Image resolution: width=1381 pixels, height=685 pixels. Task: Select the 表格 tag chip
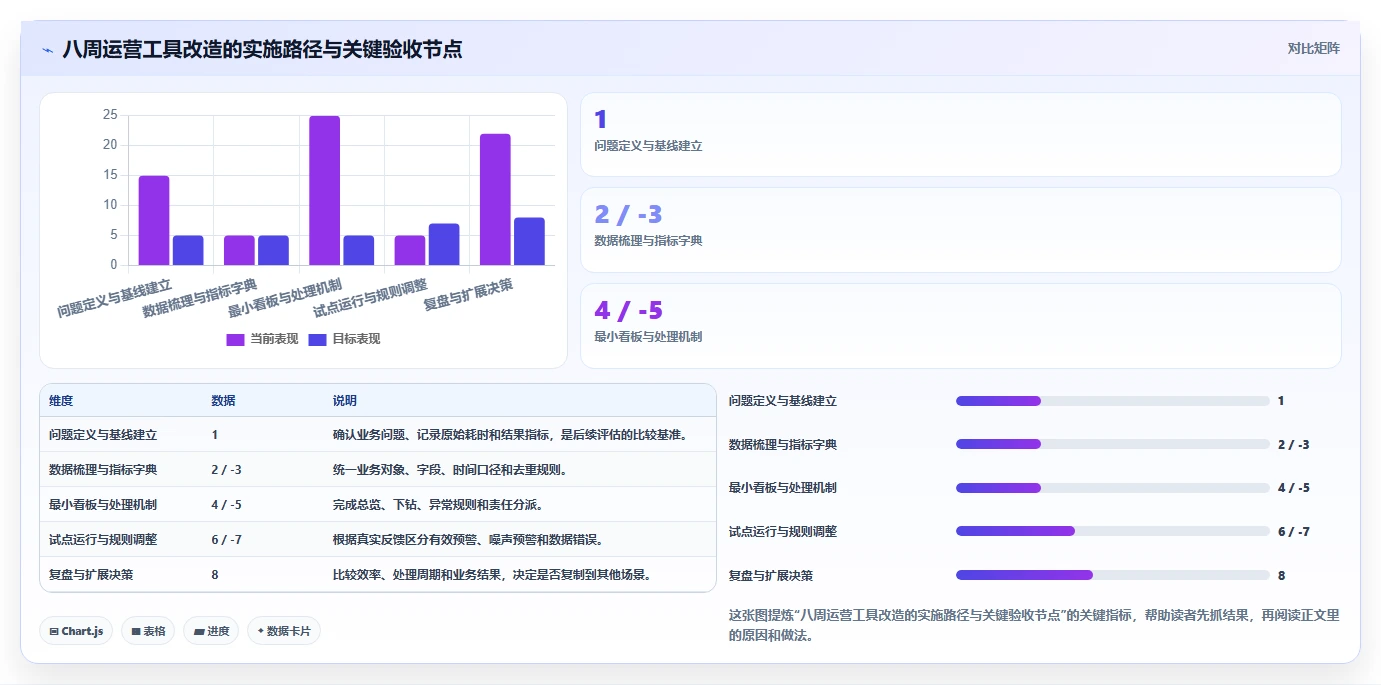tap(148, 631)
